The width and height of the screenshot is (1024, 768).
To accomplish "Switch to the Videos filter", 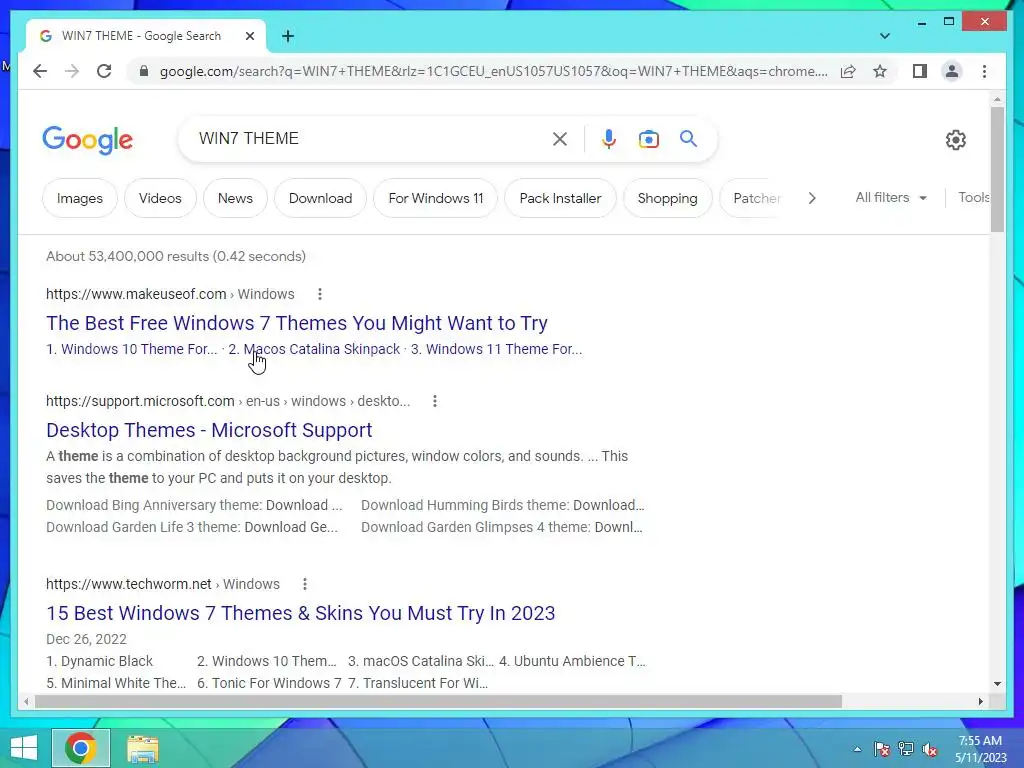I will 160,198.
